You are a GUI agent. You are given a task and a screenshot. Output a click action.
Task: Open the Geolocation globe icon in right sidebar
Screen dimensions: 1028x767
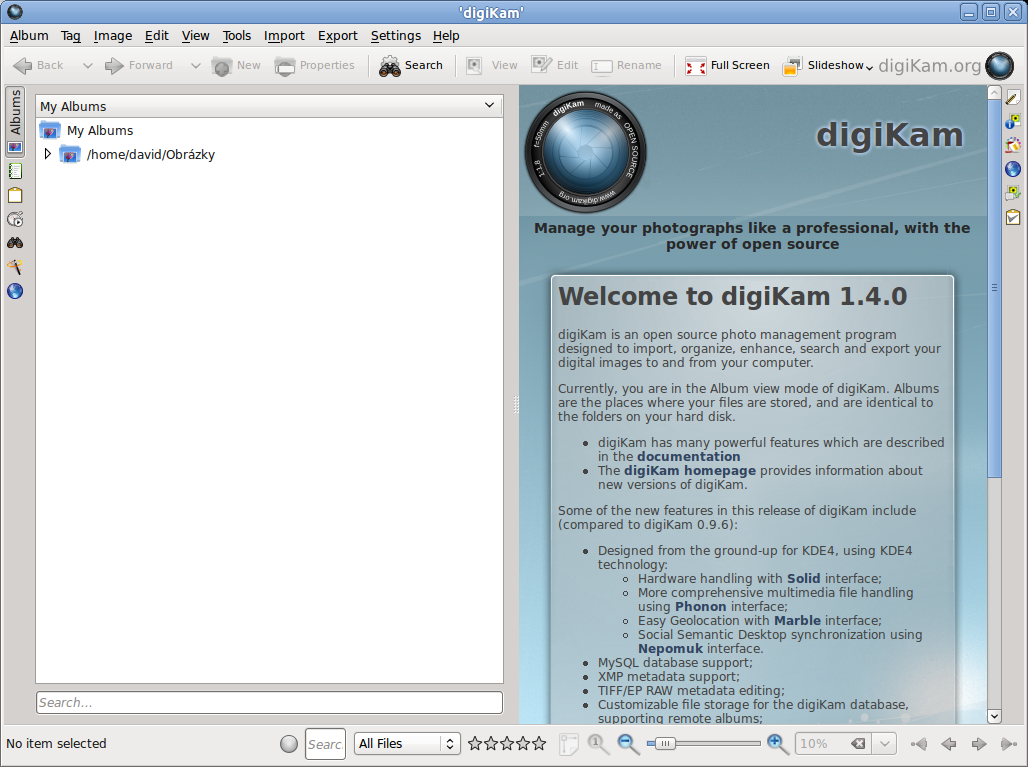[x=1013, y=169]
